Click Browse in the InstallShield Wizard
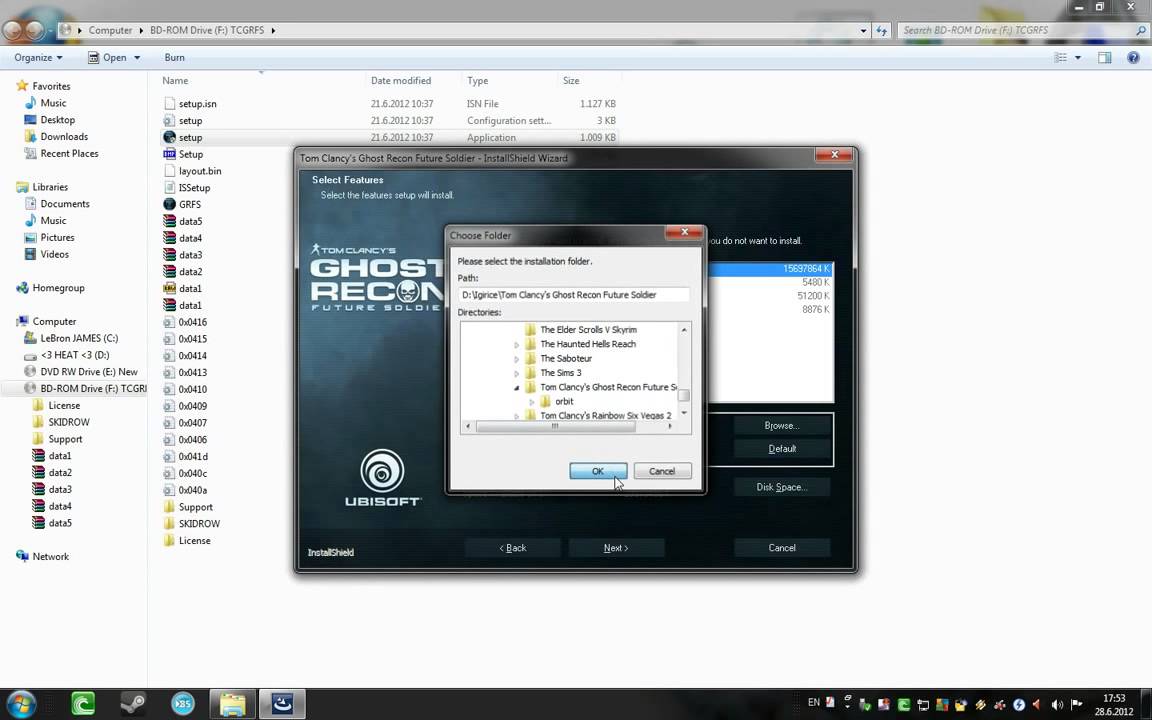This screenshot has width=1152, height=720. point(782,425)
